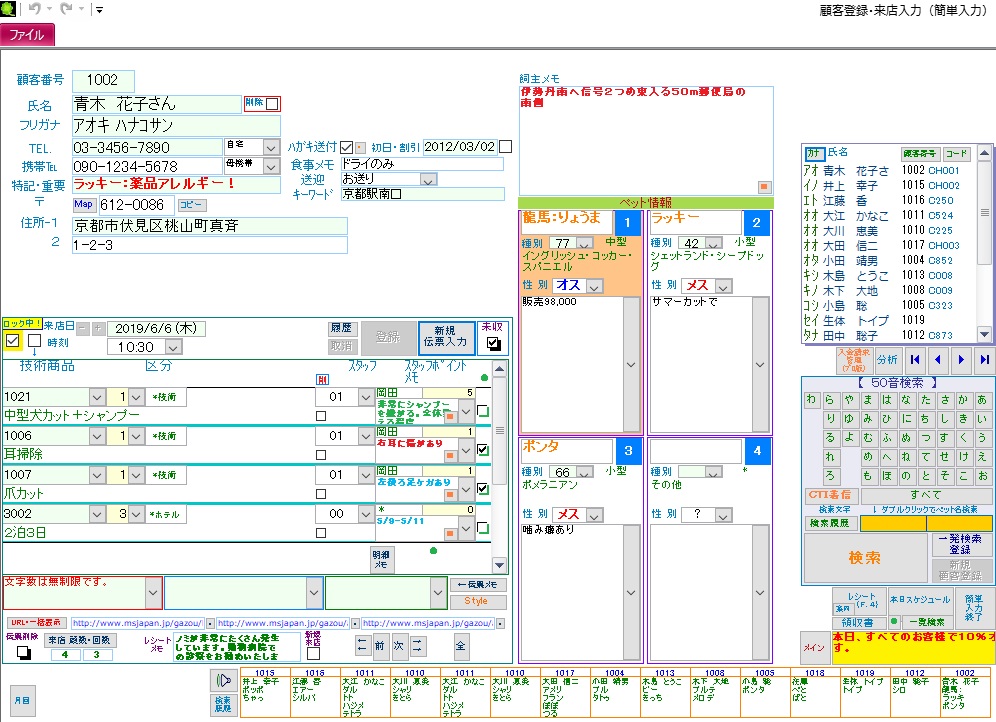Open the ファイル menu tab
Viewport: 996px width, 722px height.
[x=27, y=34]
